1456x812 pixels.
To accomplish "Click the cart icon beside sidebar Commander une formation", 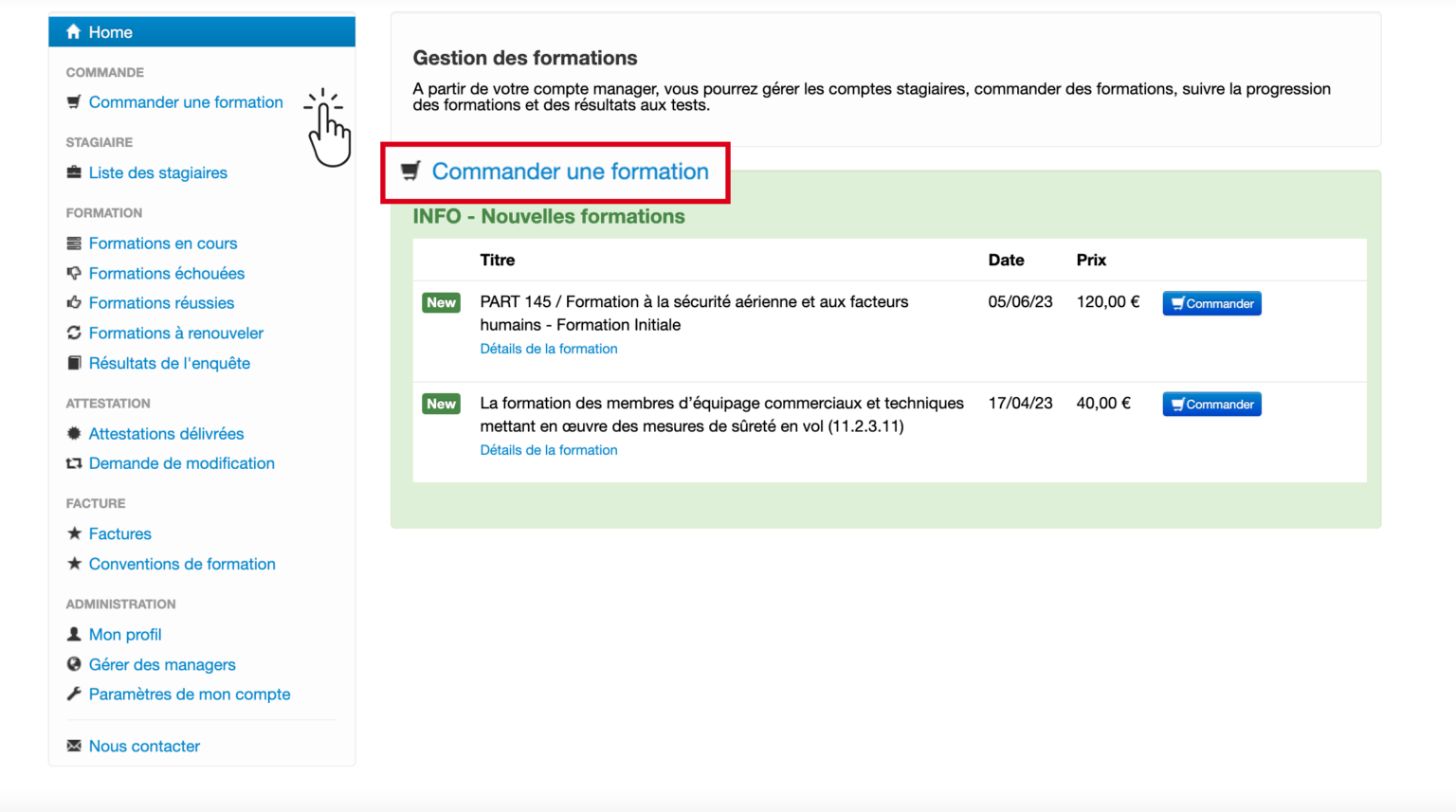I will click(74, 102).
